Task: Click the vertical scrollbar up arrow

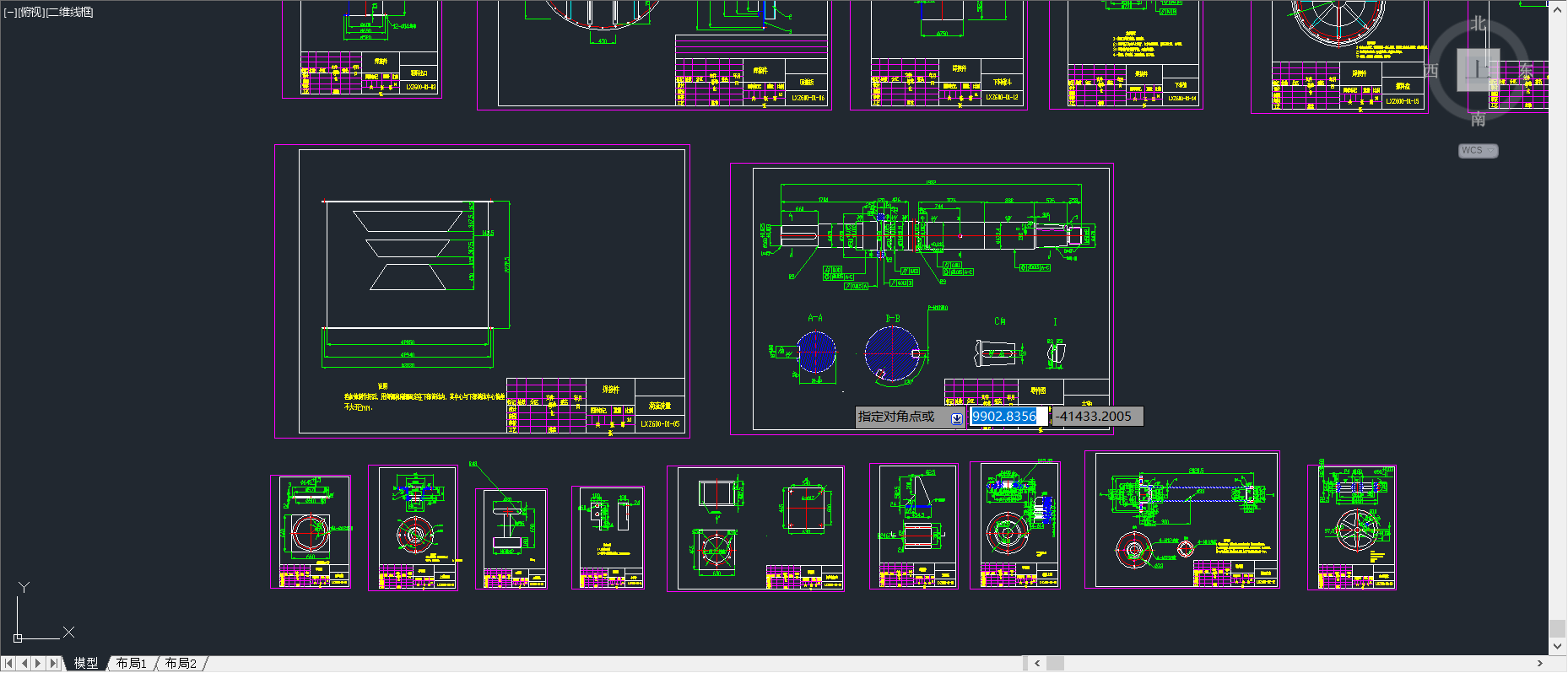Action: [1558, 8]
